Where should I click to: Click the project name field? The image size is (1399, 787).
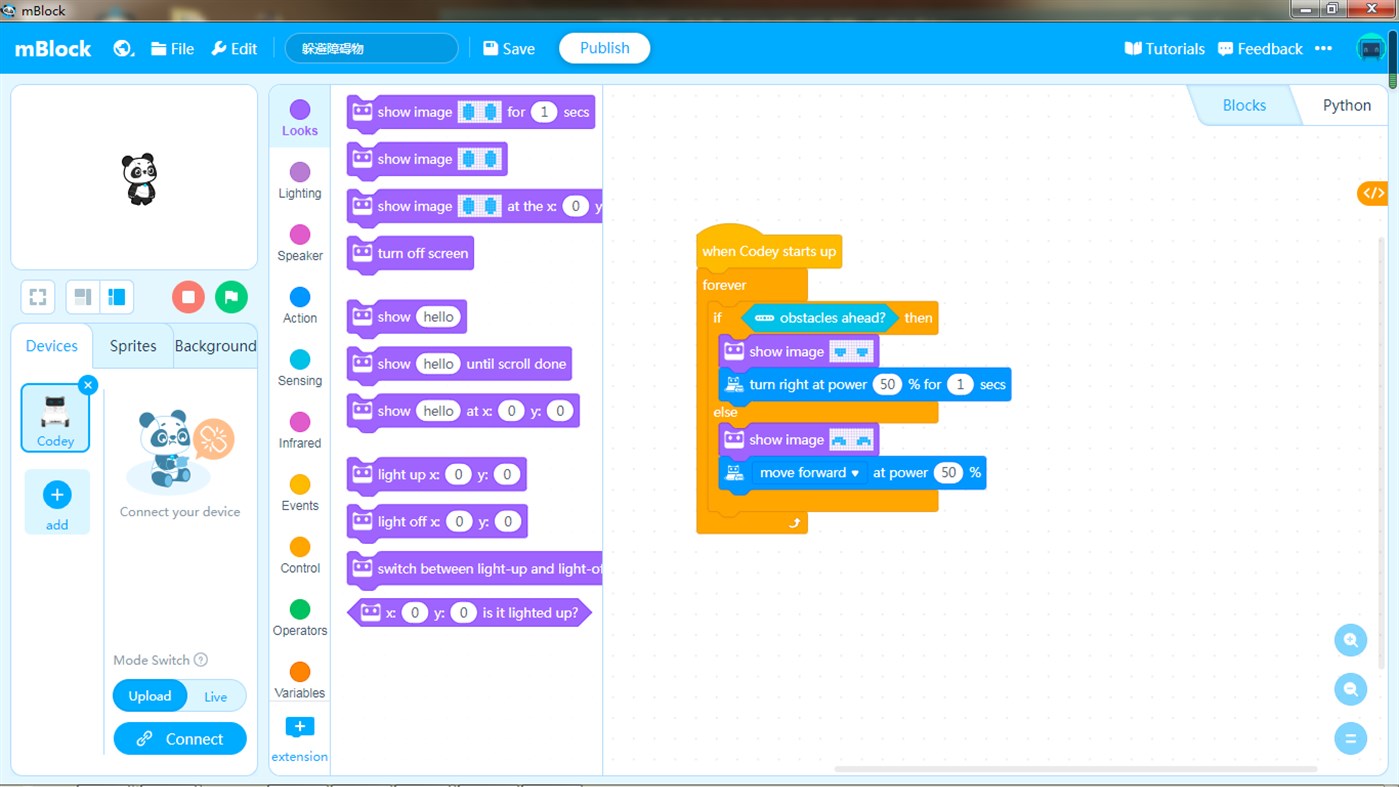[x=372, y=48]
